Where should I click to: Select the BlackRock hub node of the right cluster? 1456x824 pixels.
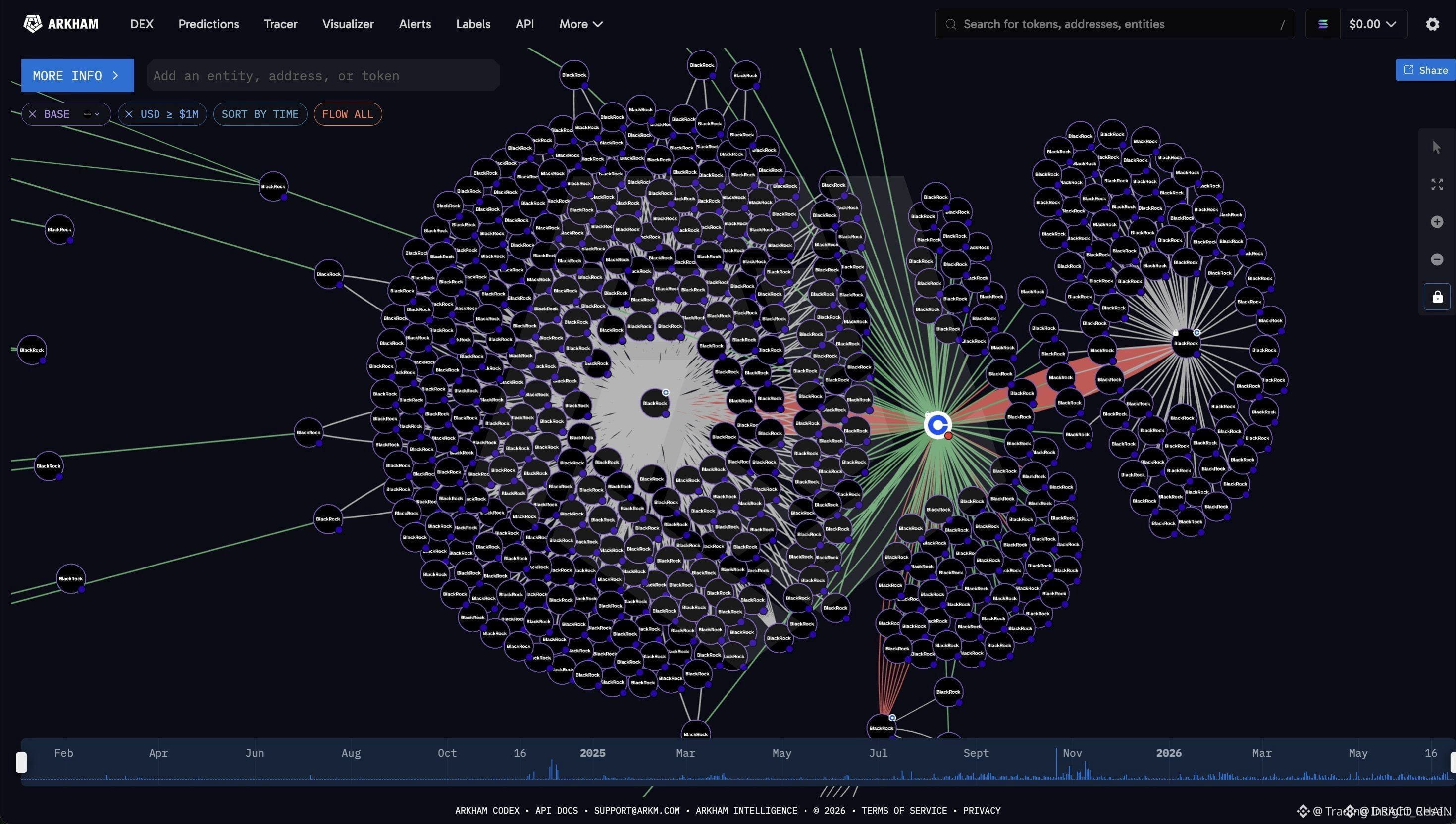[x=1186, y=343]
